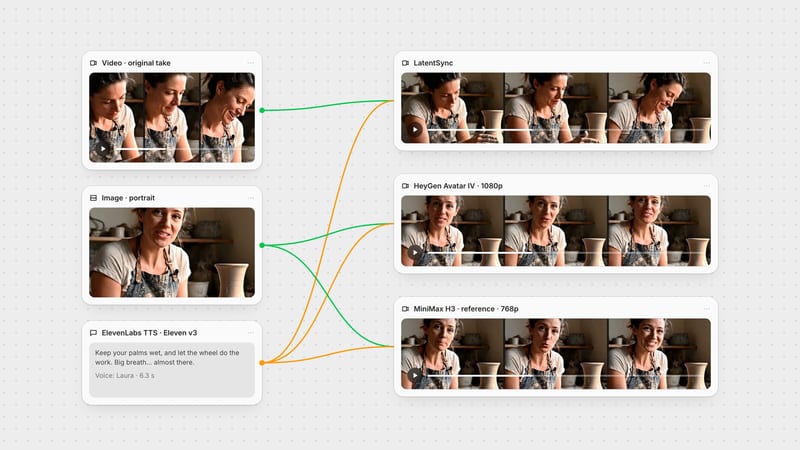
Task: Play the HeyGen Avatar IV output video
Action: (x=415, y=253)
